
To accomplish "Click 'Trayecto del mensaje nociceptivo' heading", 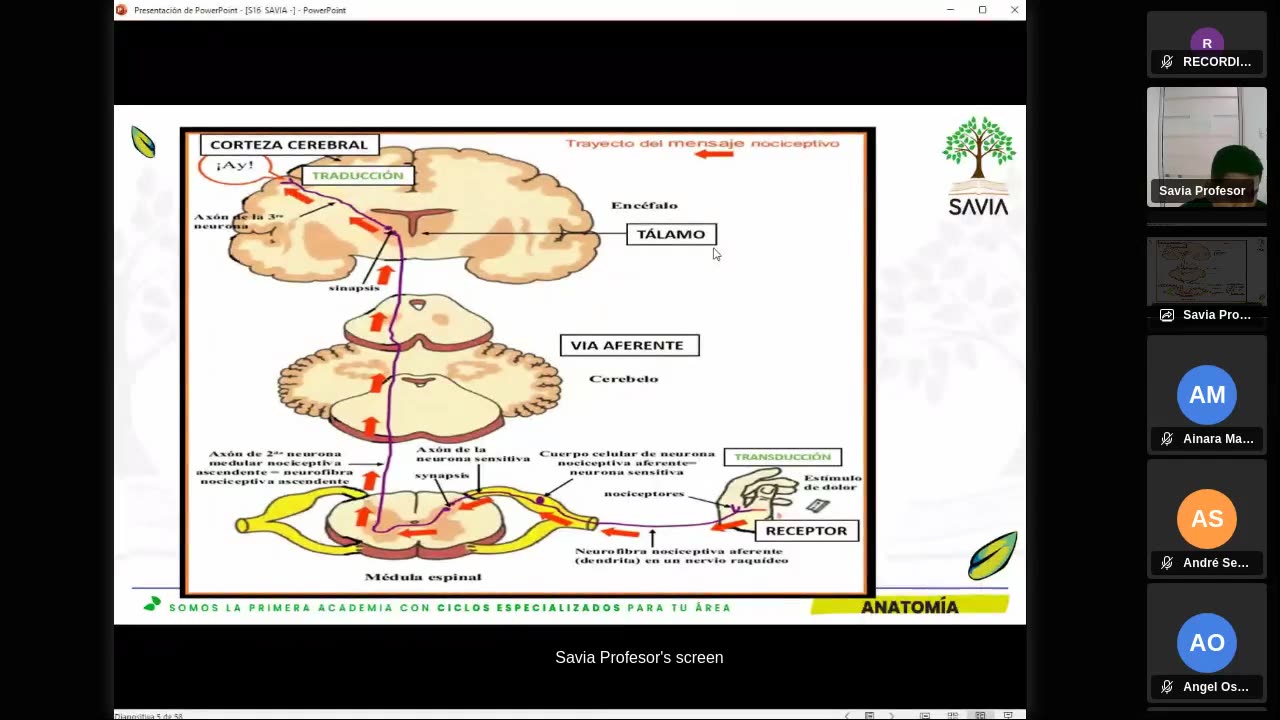I will click(x=702, y=143).
